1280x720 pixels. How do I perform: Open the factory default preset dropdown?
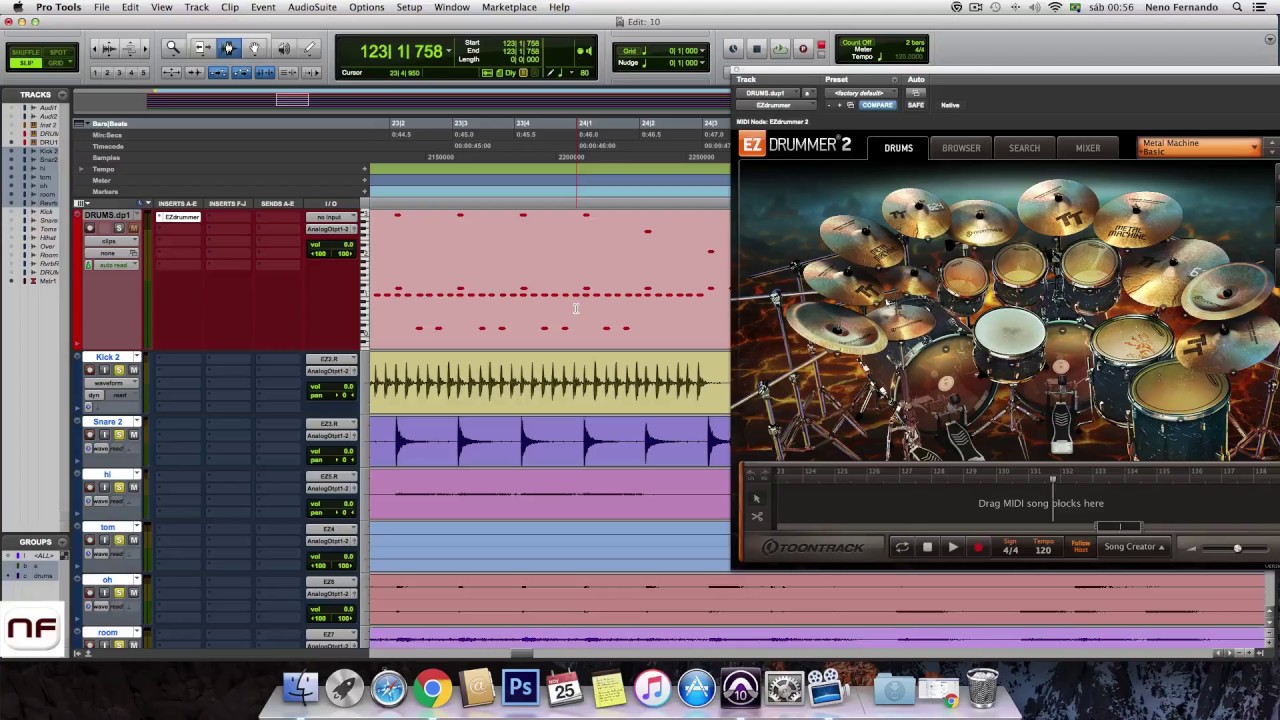click(862, 93)
